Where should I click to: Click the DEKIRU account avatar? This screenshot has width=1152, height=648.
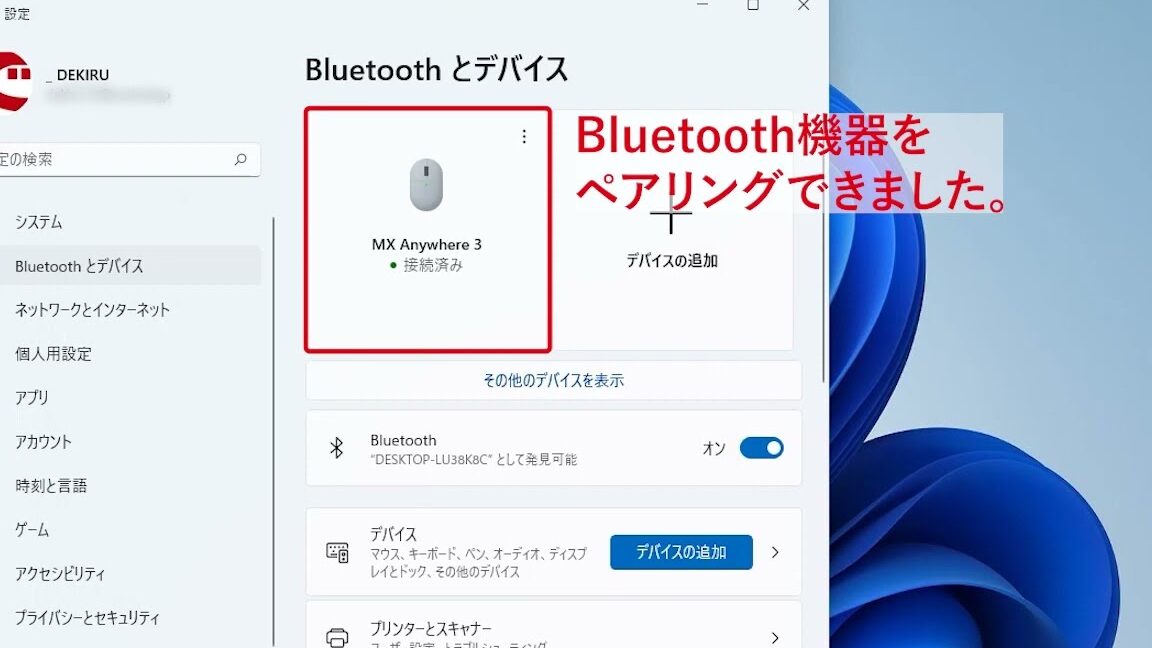click(15, 82)
